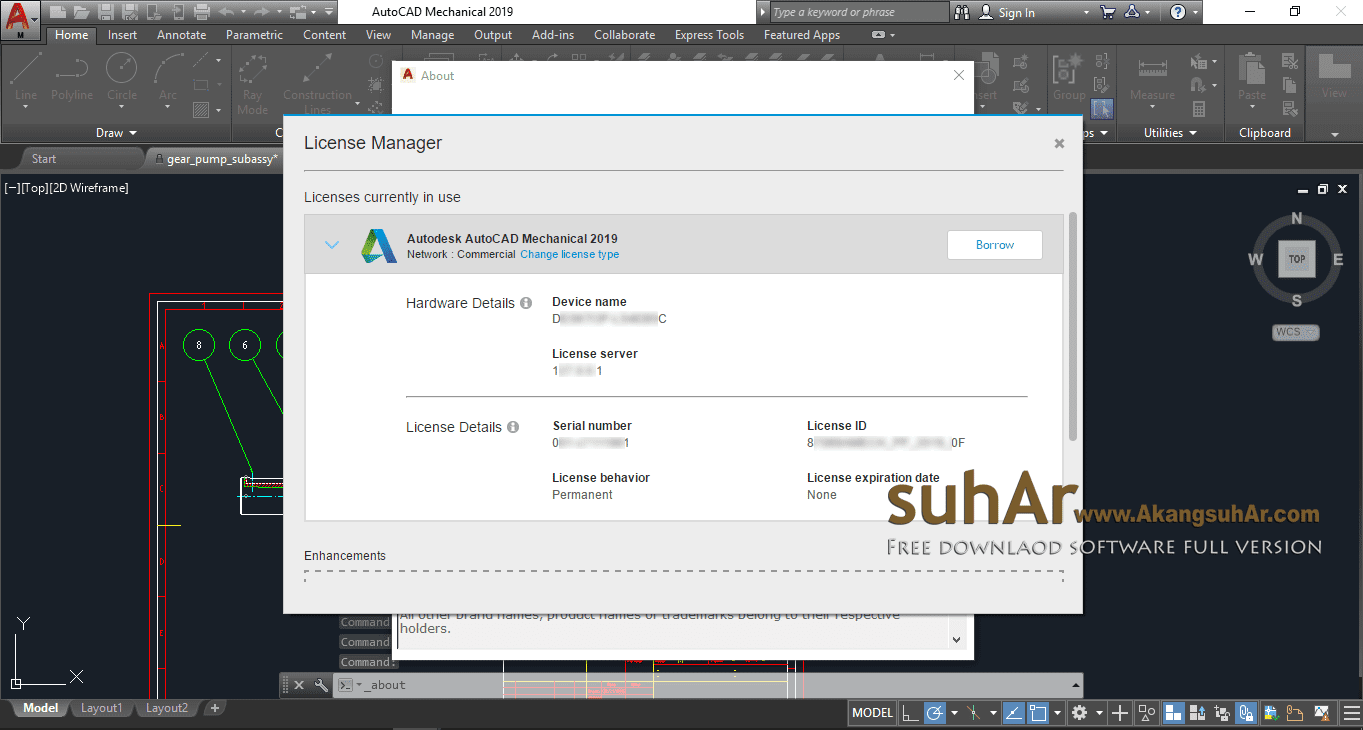Screen dimensions: 1363x730
Task: Toggle the MODEL space button in status bar
Action: coord(872,713)
